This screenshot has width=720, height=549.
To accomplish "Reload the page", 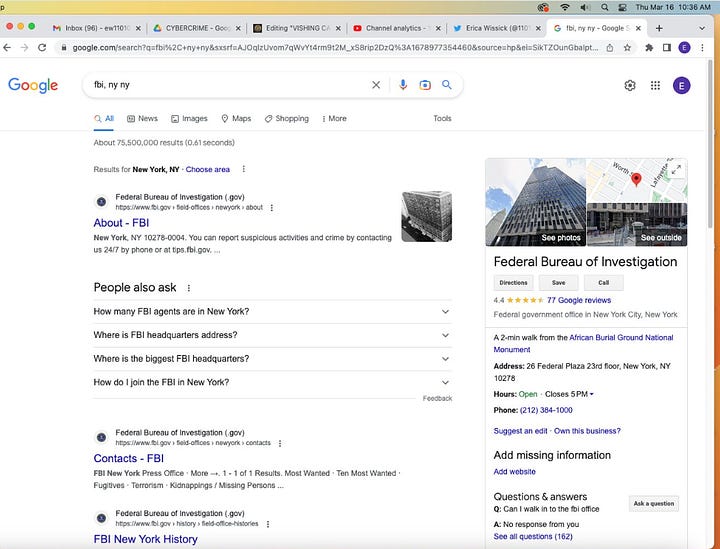I will point(42,47).
